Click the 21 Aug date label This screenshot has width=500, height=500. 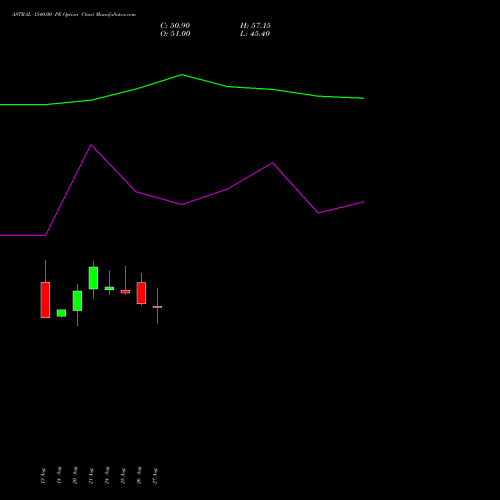[x=91, y=476]
